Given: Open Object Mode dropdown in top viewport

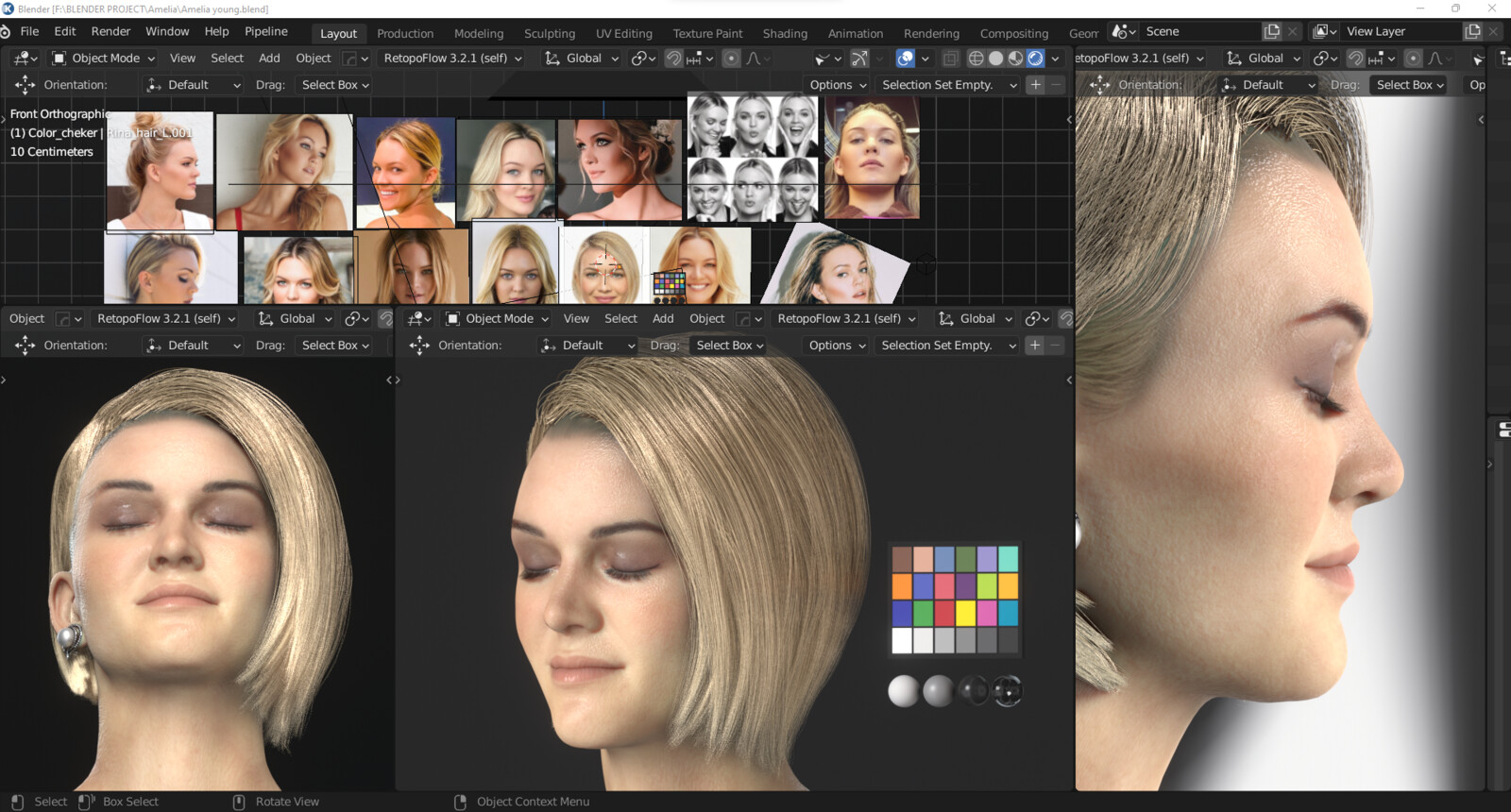Looking at the screenshot, I should (x=102, y=58).
